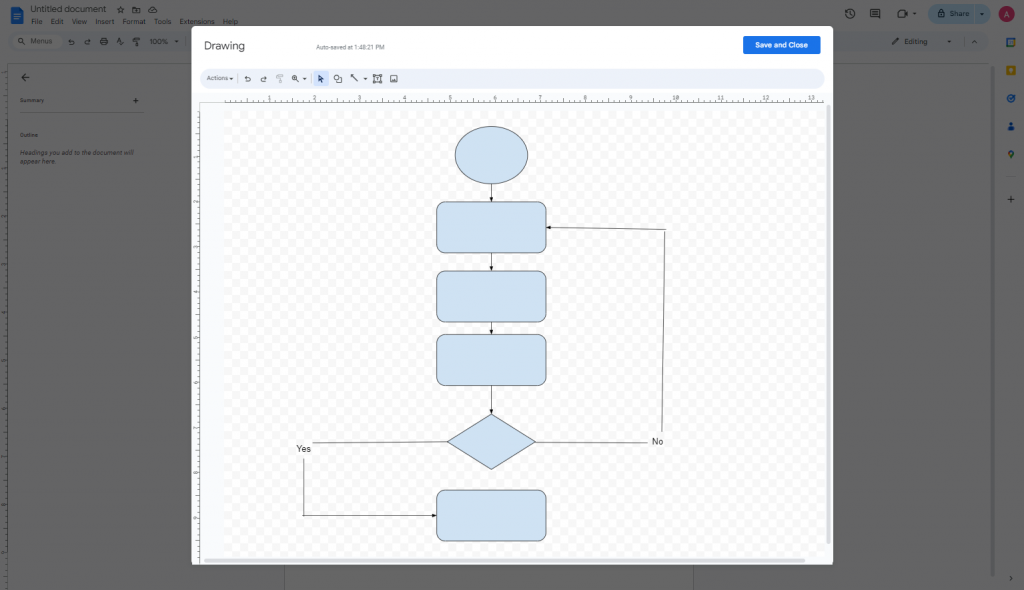Click the Image insert icon in Drawing
The height and width of the screenshot is (590, 1024).
click(x=394, y=78)
